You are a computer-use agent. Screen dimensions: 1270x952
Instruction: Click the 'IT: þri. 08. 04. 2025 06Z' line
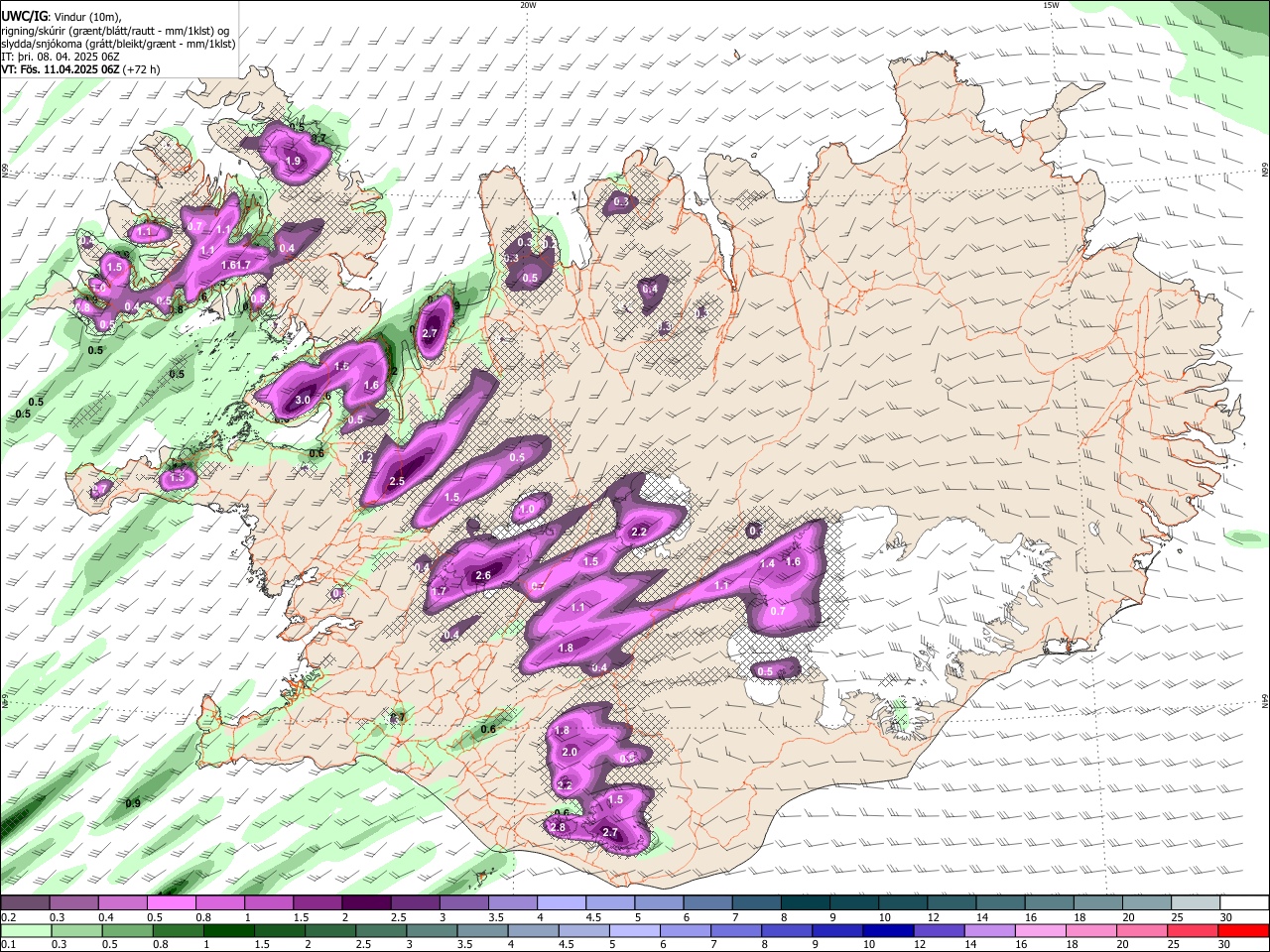(x=61, y=57)
